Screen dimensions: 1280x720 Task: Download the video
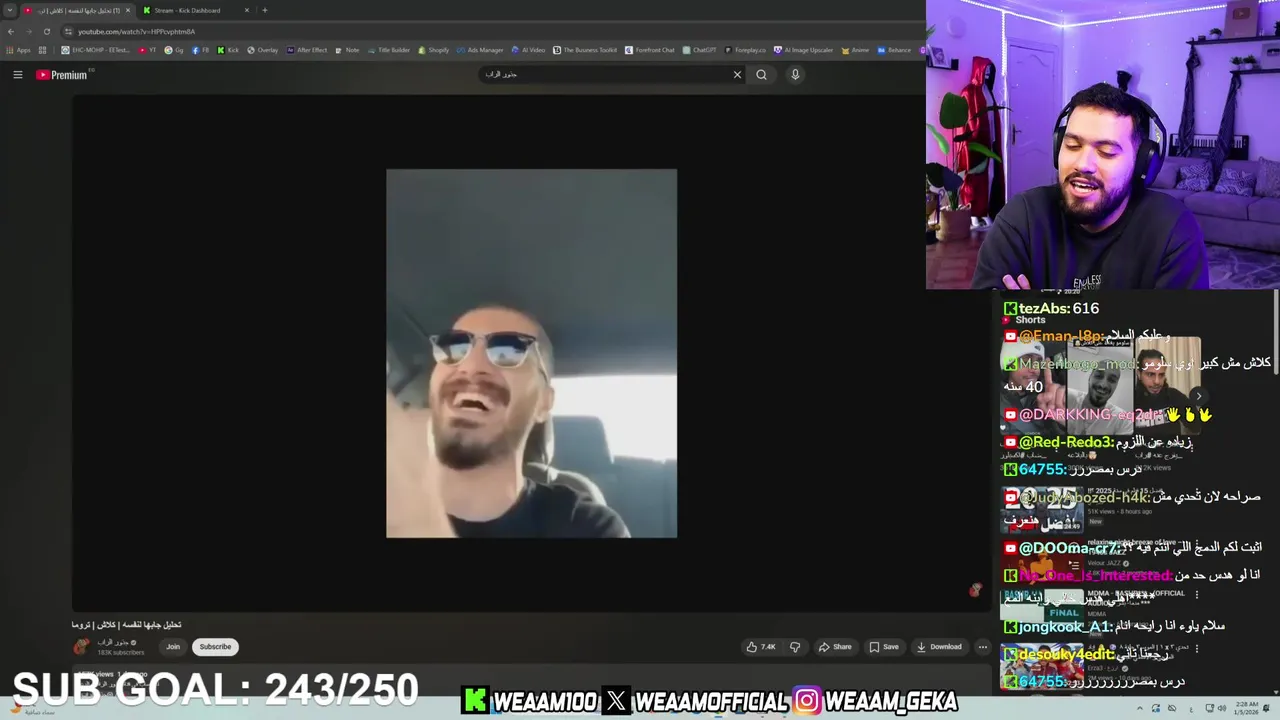pos(939,647)
